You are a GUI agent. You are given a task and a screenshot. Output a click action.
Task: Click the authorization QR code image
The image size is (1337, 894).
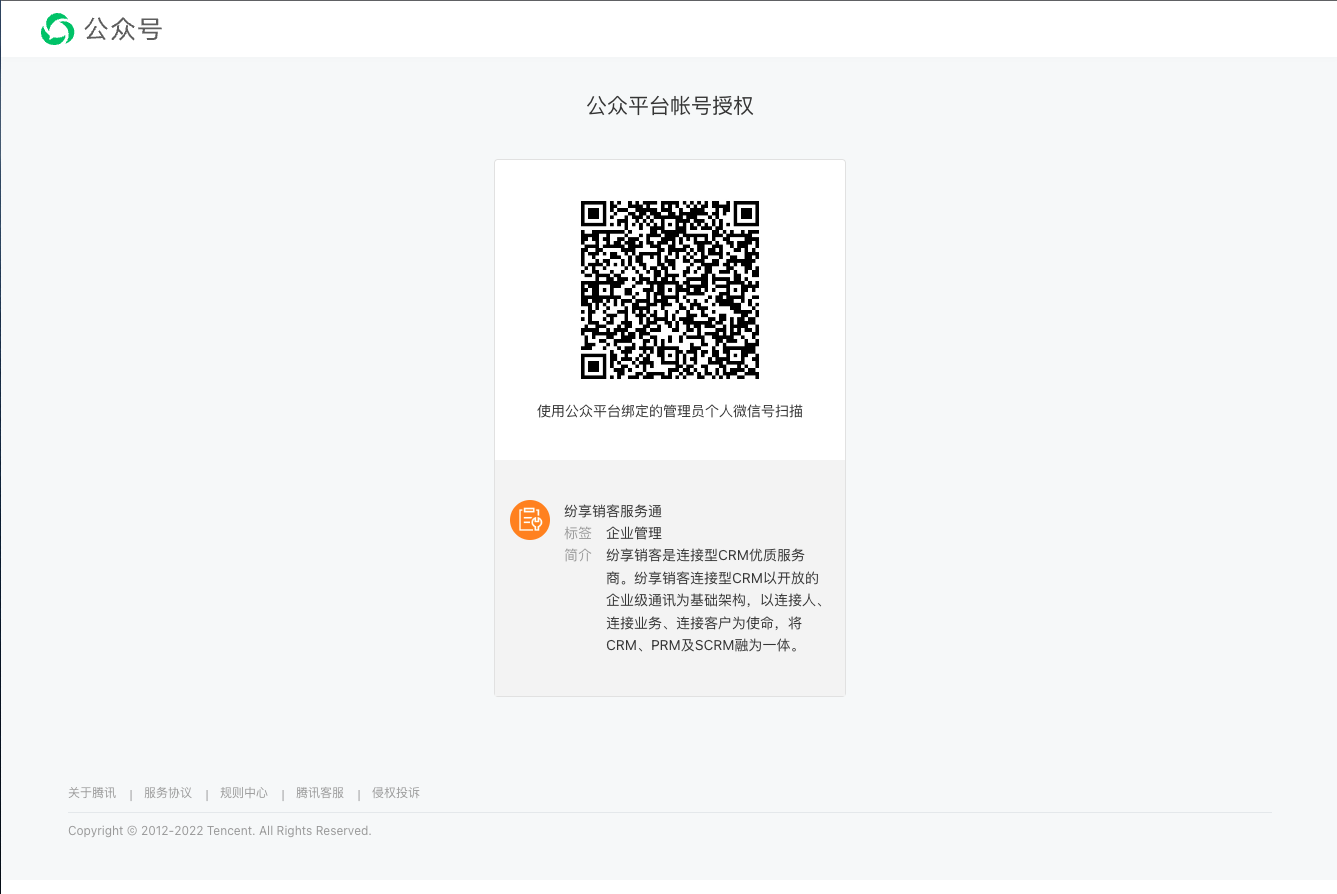670,290
